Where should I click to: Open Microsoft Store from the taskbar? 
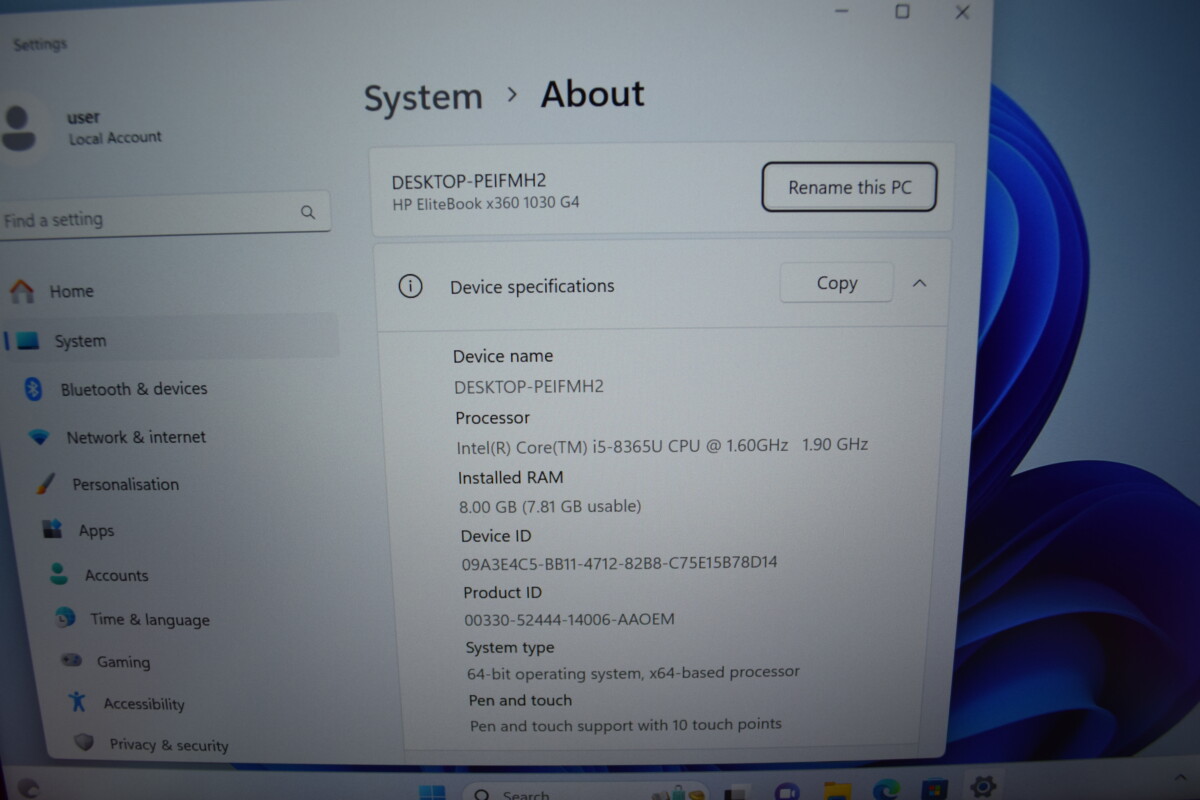934,789
